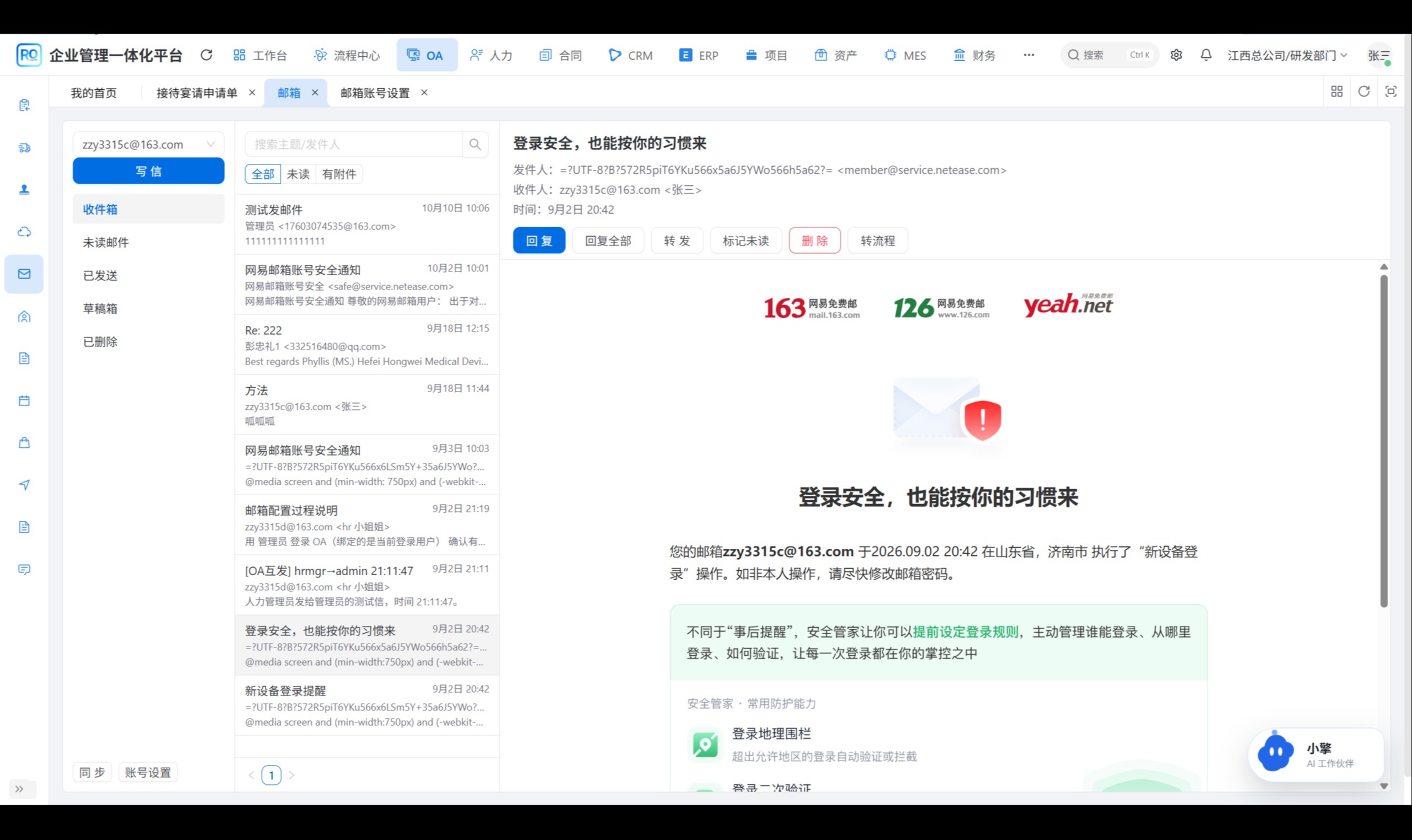Screen dimensions: 1412x840
Task: Open the CRM module in top navigation
Action: click(x=630, y=55)
